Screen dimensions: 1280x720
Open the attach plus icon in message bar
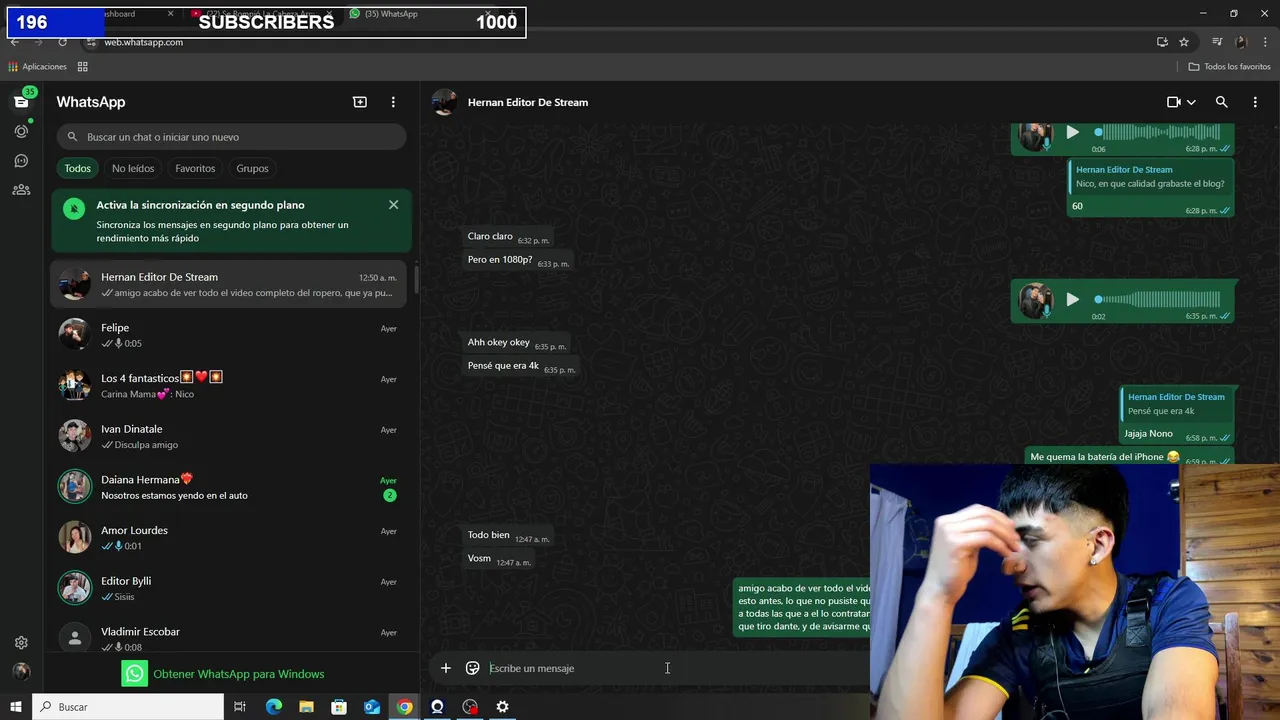point(446,668)
